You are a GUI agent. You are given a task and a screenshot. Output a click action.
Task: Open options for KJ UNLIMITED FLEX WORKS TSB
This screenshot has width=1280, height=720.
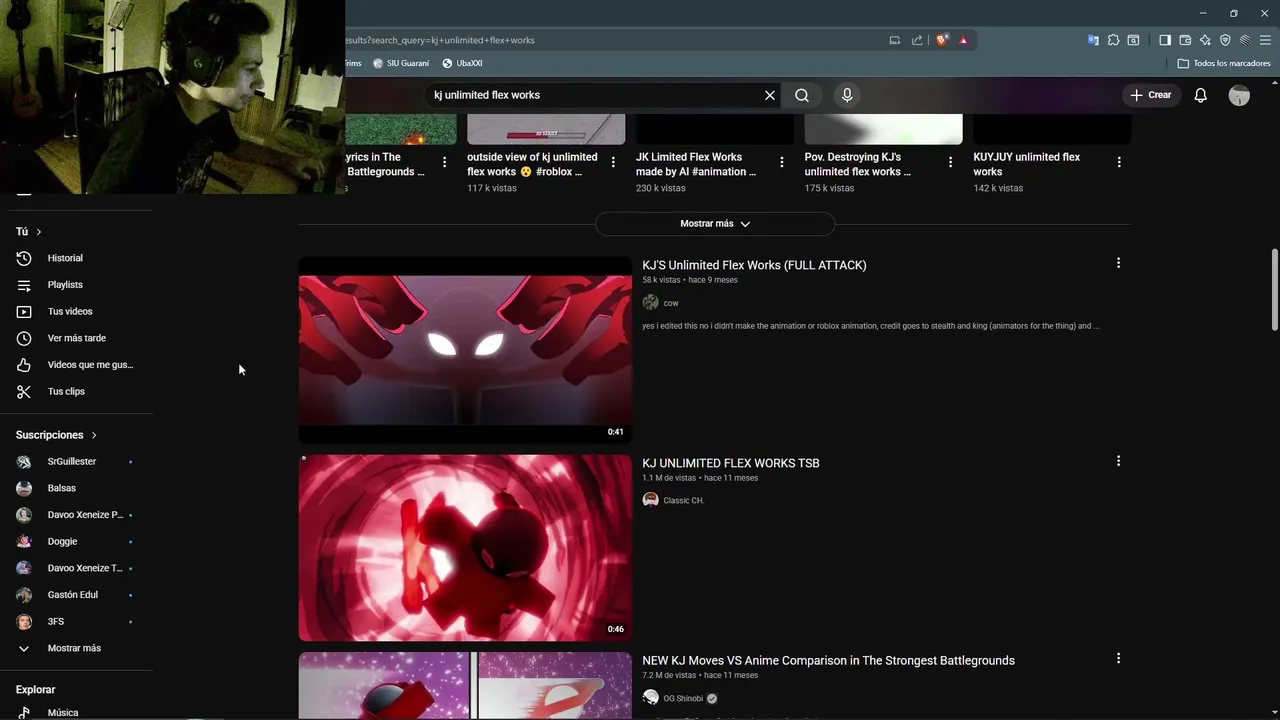[1118, 461]
